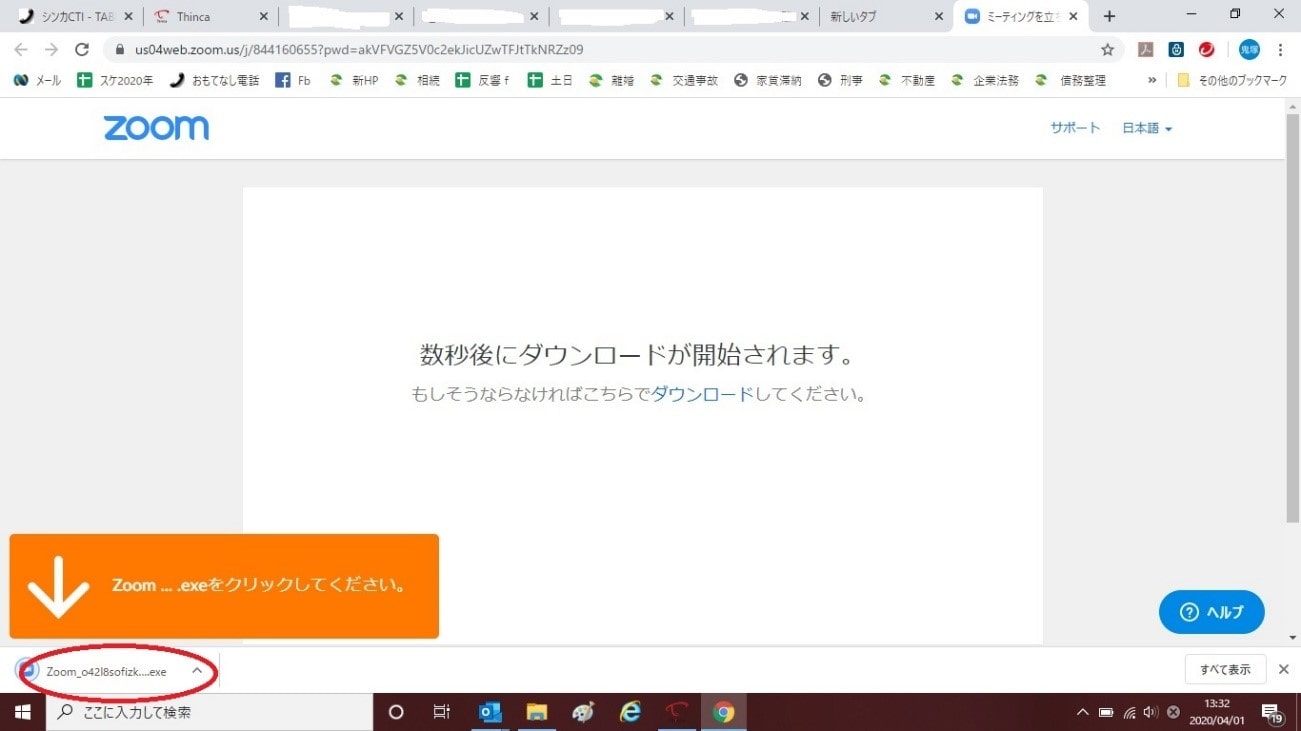Open the サポート link

[1075, 128]
